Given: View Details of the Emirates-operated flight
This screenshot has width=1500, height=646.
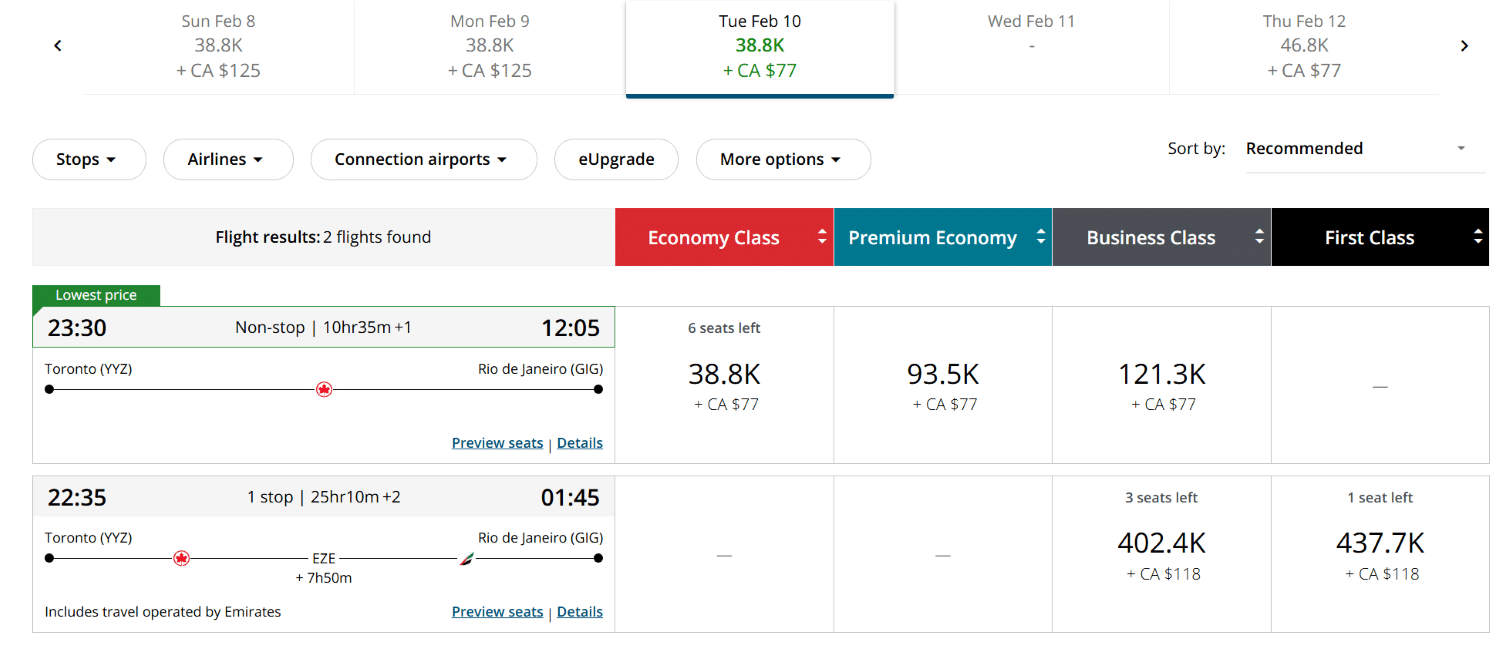Looking at the screenshot, I should [x=580, y=611].
